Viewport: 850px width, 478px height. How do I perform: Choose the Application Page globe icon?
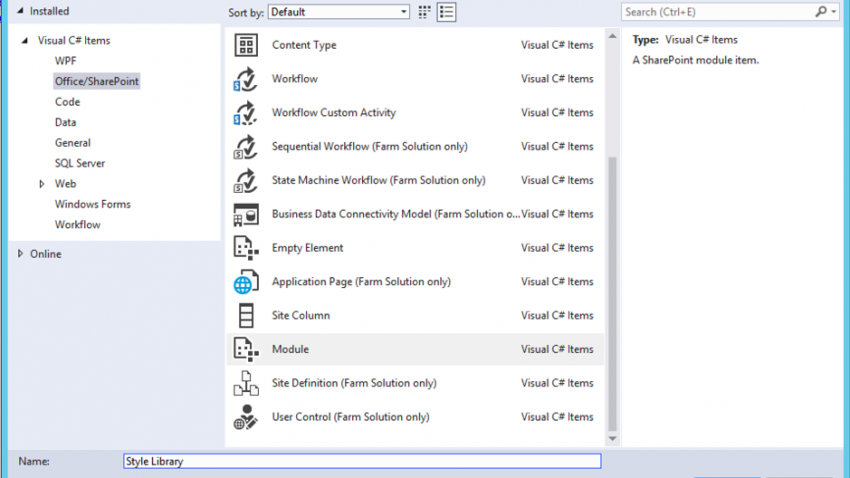[246, 282]
